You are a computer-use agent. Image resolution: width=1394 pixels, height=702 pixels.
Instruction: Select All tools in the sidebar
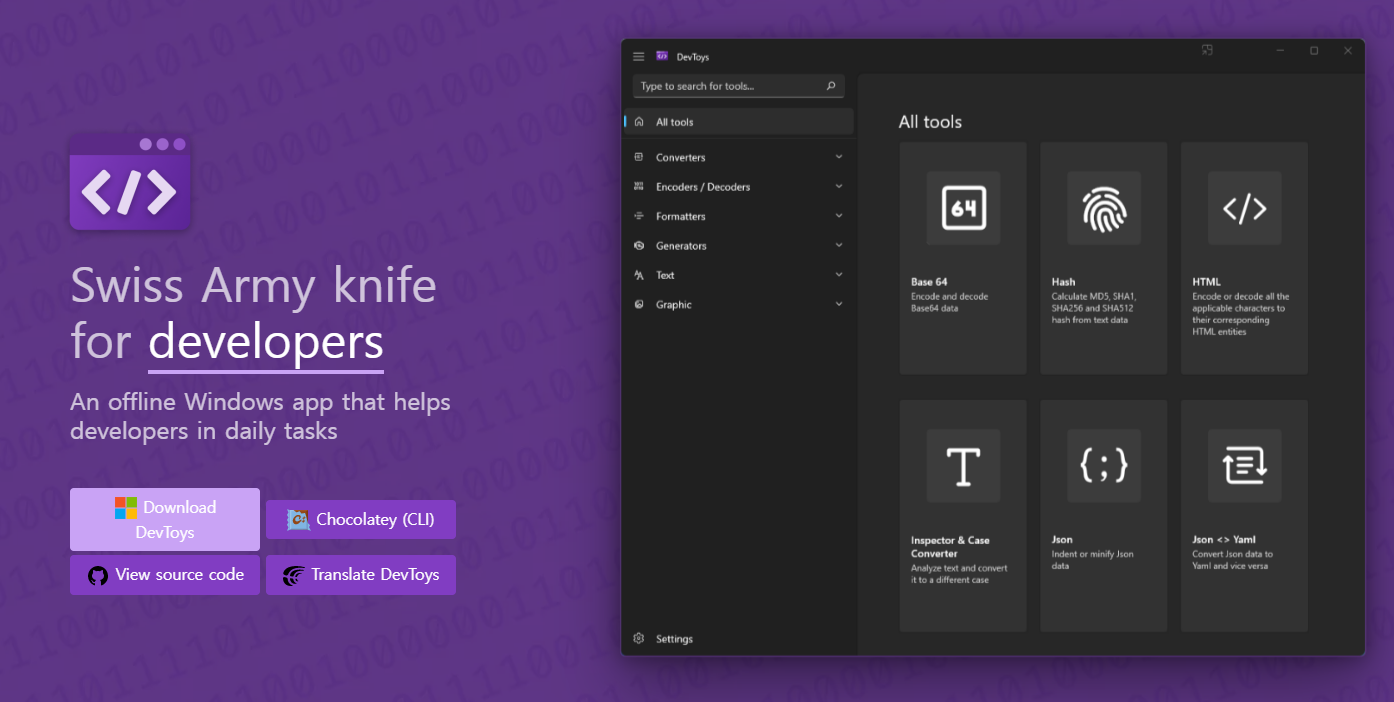pos(739,122)
